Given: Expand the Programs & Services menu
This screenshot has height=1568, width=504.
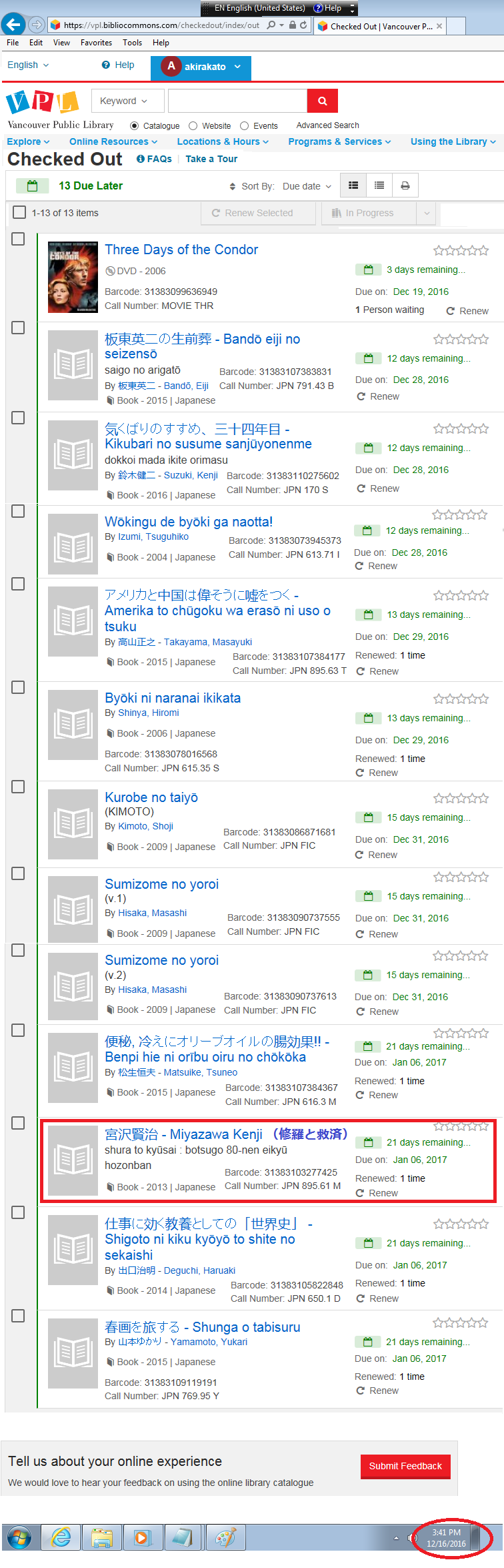Looking at the screenshot, I should (339, 141).
